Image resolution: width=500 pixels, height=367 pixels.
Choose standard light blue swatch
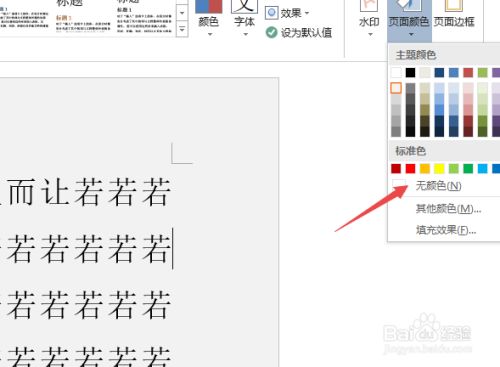pos(482,169)
